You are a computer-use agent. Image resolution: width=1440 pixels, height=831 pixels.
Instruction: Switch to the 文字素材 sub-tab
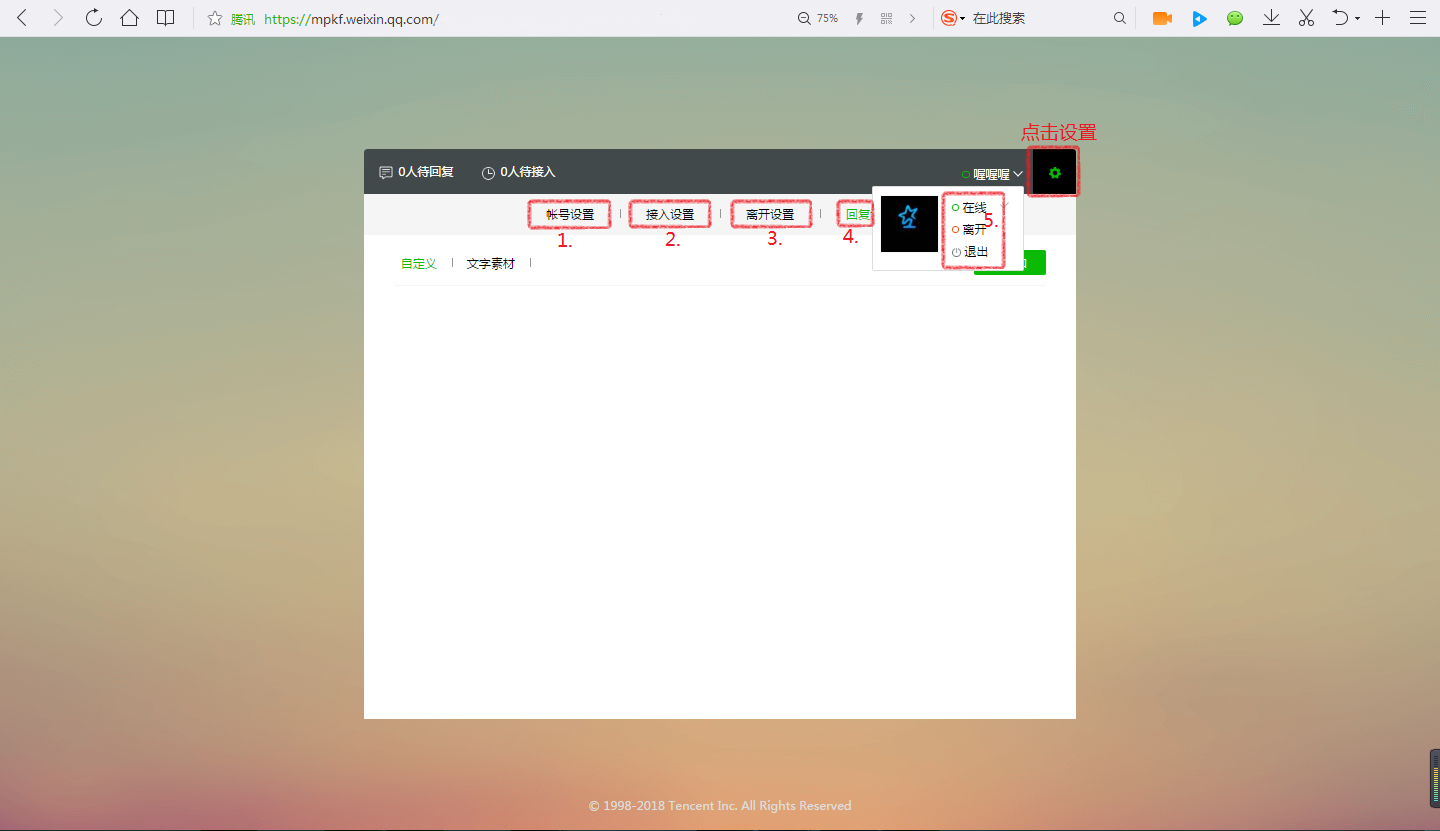490,264
